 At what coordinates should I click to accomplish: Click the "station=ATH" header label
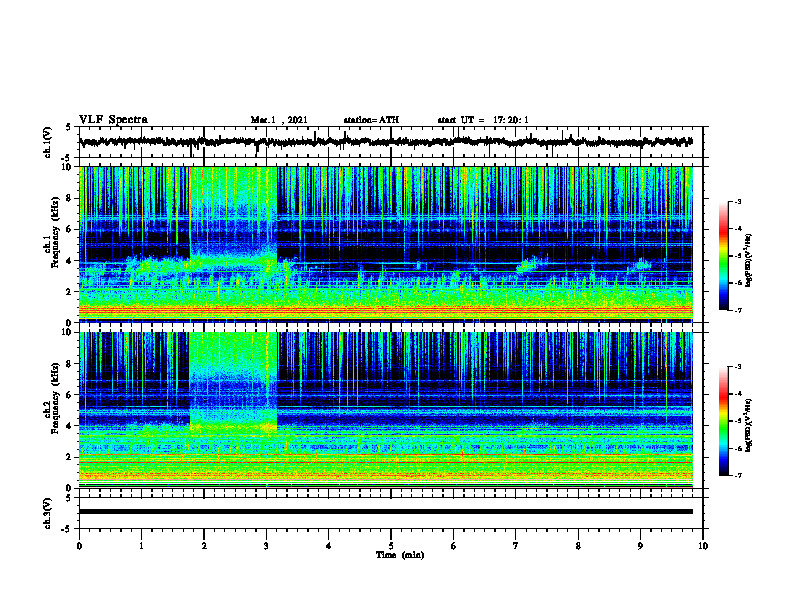tap(371, 120)
